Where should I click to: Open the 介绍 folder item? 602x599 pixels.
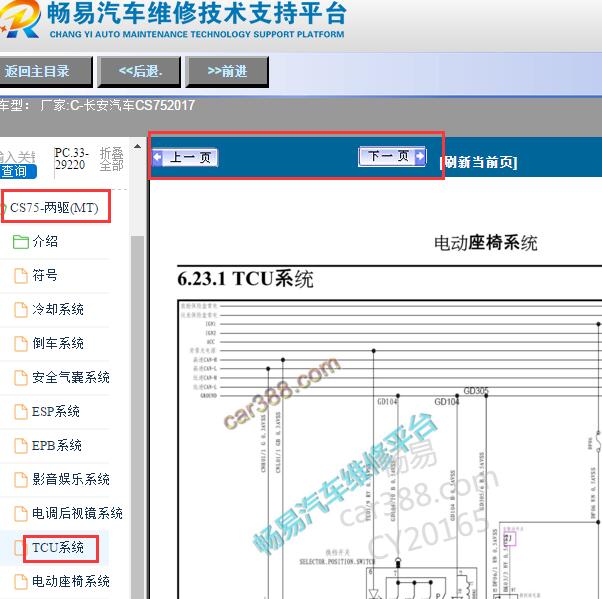tap(45, 242)
